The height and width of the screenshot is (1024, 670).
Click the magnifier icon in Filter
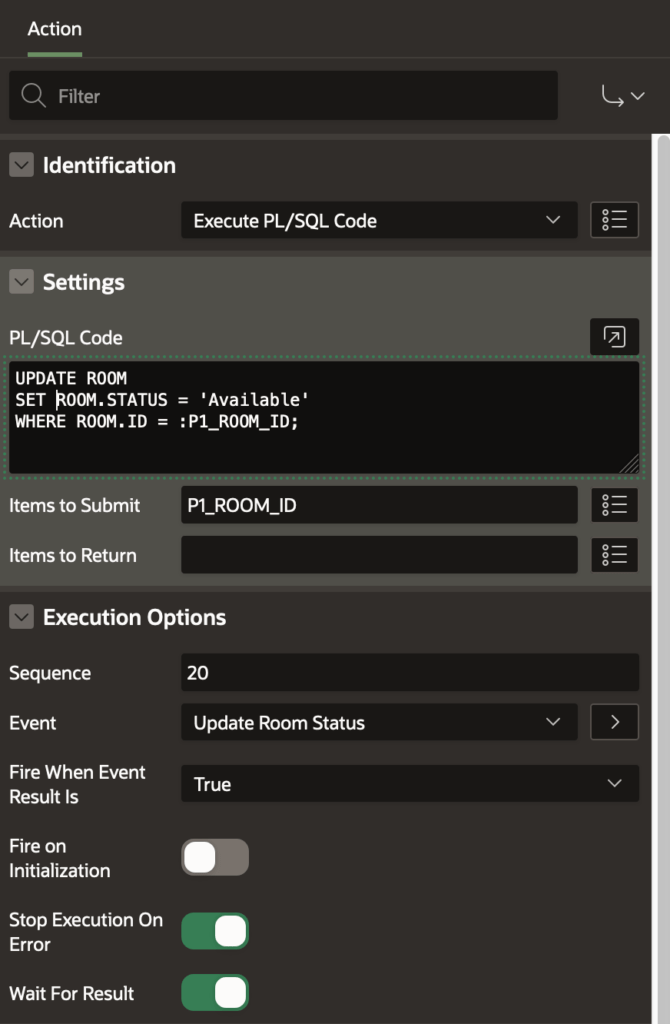[x=33, y=95]
